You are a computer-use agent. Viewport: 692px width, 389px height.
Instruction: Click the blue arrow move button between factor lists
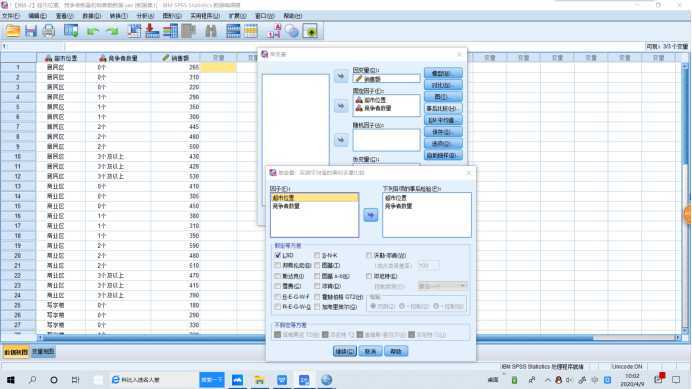tap(370, 215)
